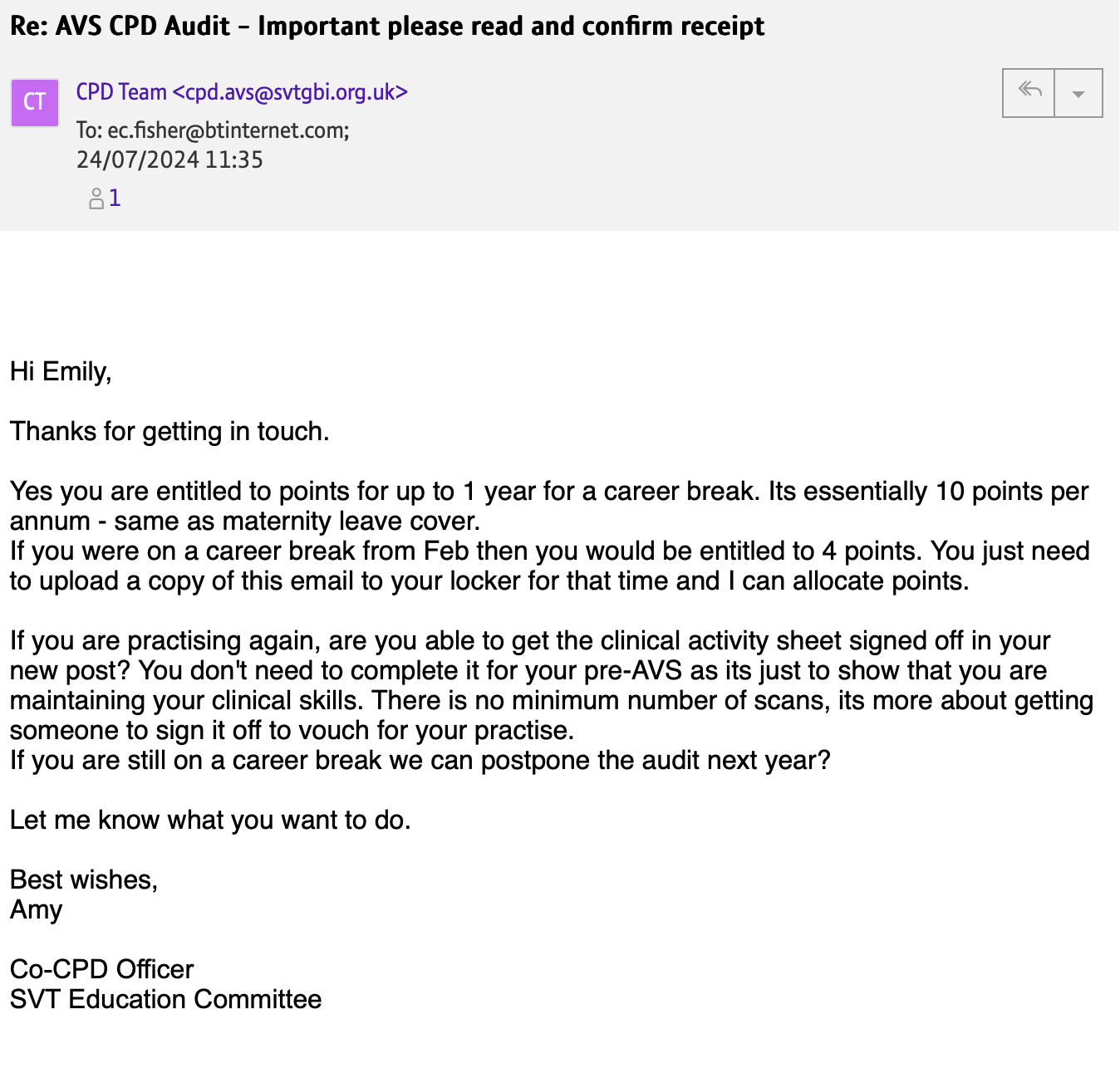
Task: Click the "Co-CPD Officer" title text
Action: pyautogui.click(x=101, y=970)
